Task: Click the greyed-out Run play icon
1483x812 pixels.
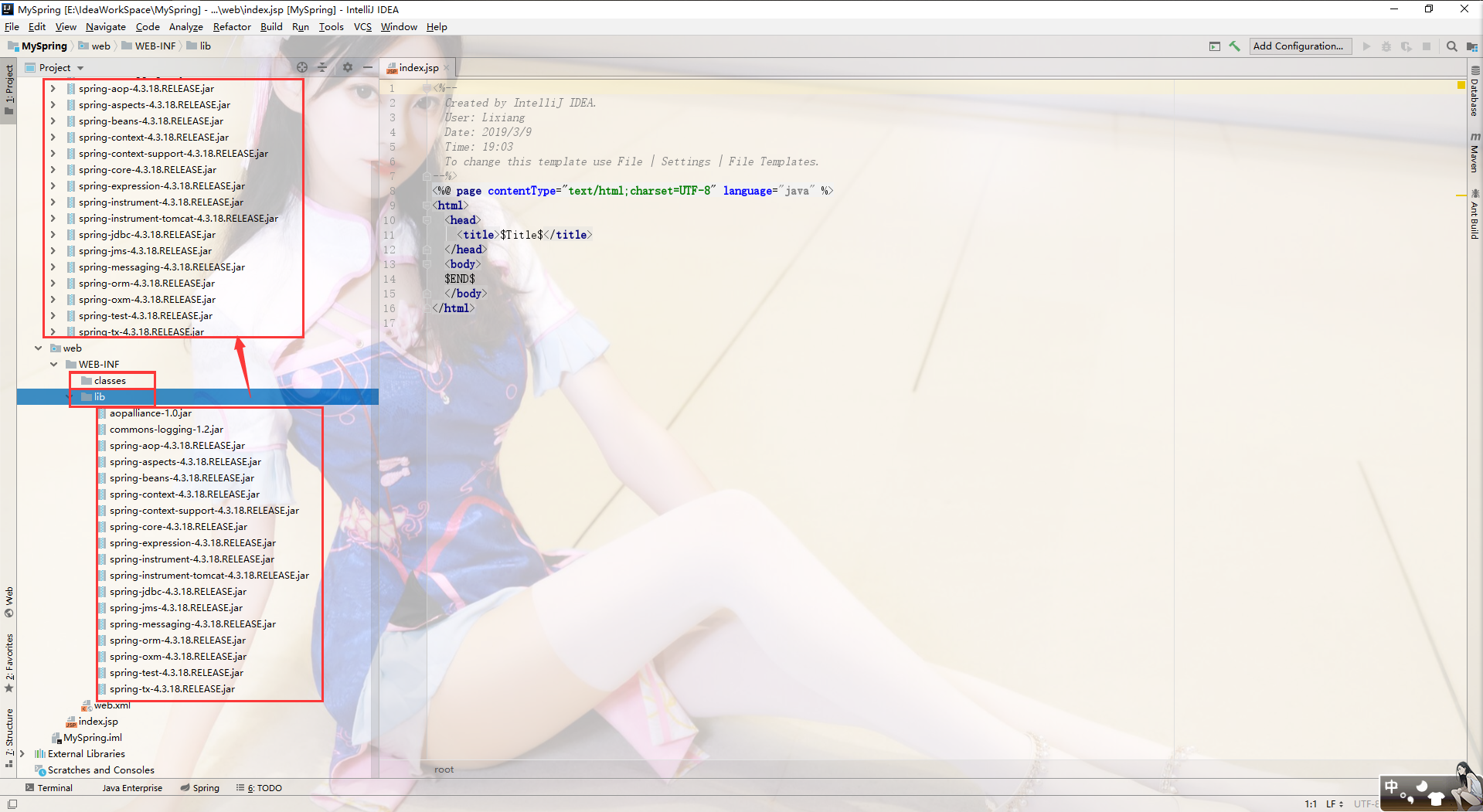Action: tap(1366, 46)
